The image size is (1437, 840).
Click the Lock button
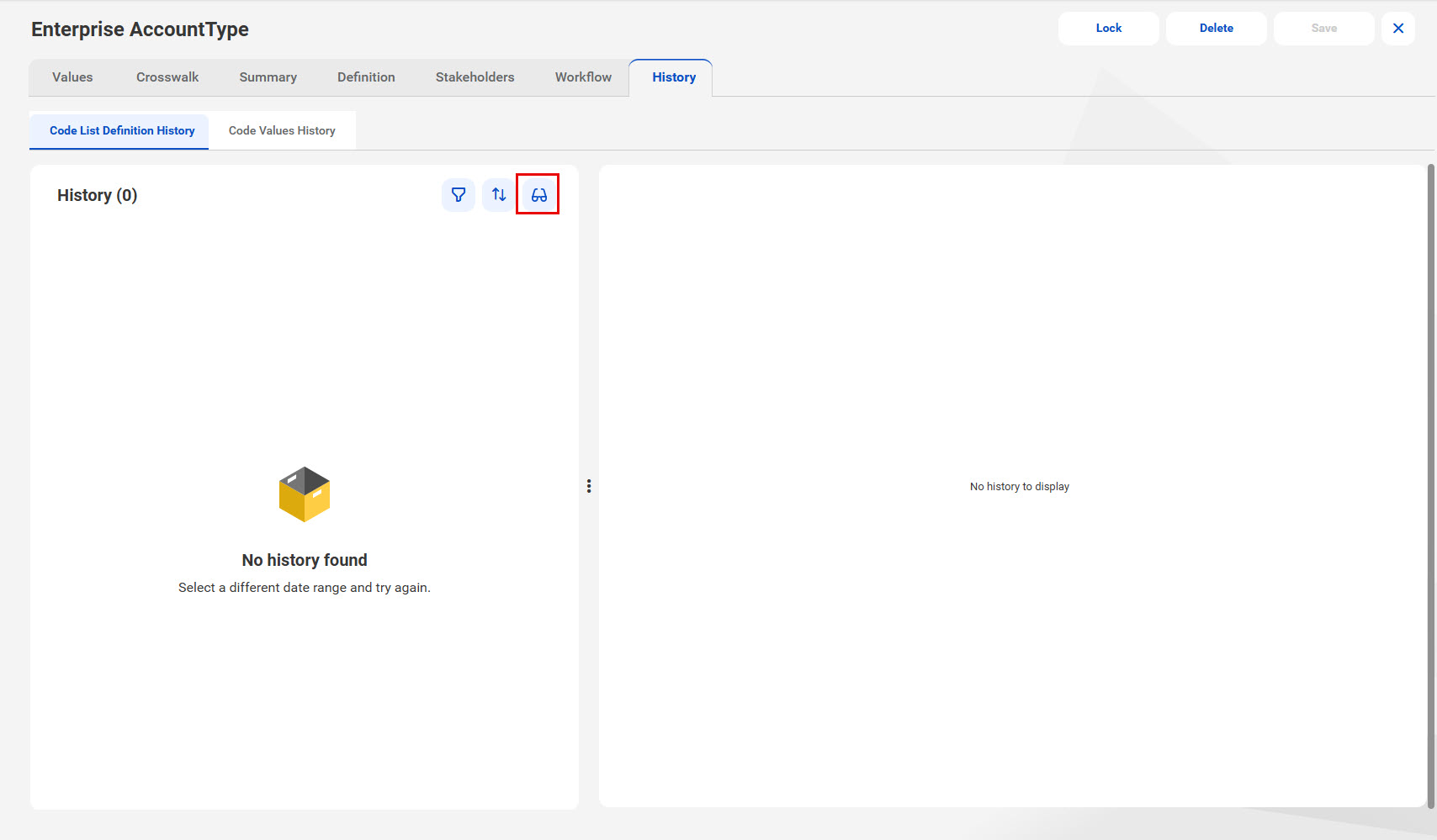coord(1109,29)
